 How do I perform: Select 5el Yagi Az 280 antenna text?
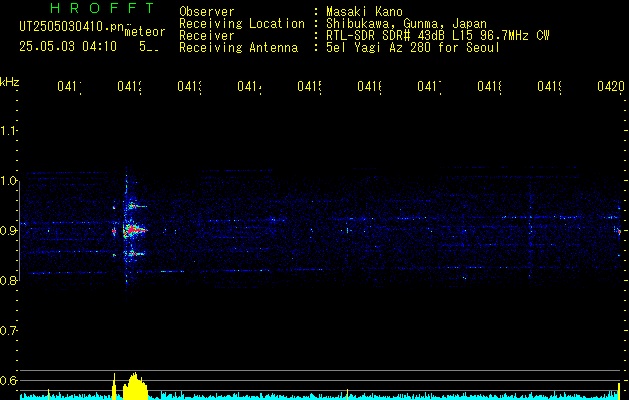point(413,48)
